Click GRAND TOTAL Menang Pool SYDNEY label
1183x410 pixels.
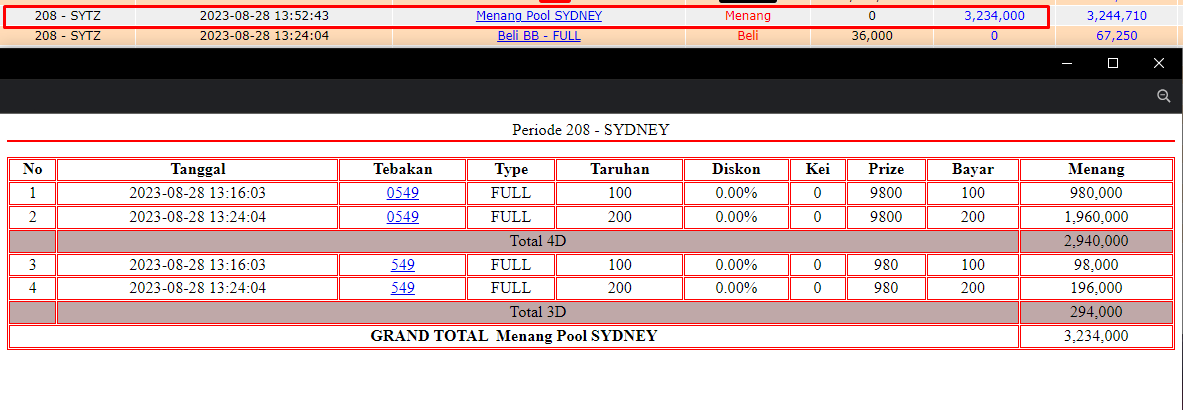(514, 336)
